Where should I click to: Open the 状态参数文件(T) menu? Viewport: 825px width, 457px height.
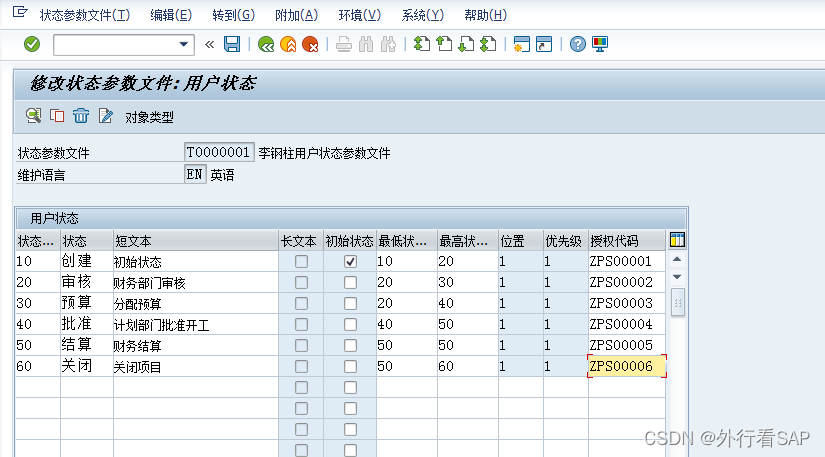tap(85, 15)
